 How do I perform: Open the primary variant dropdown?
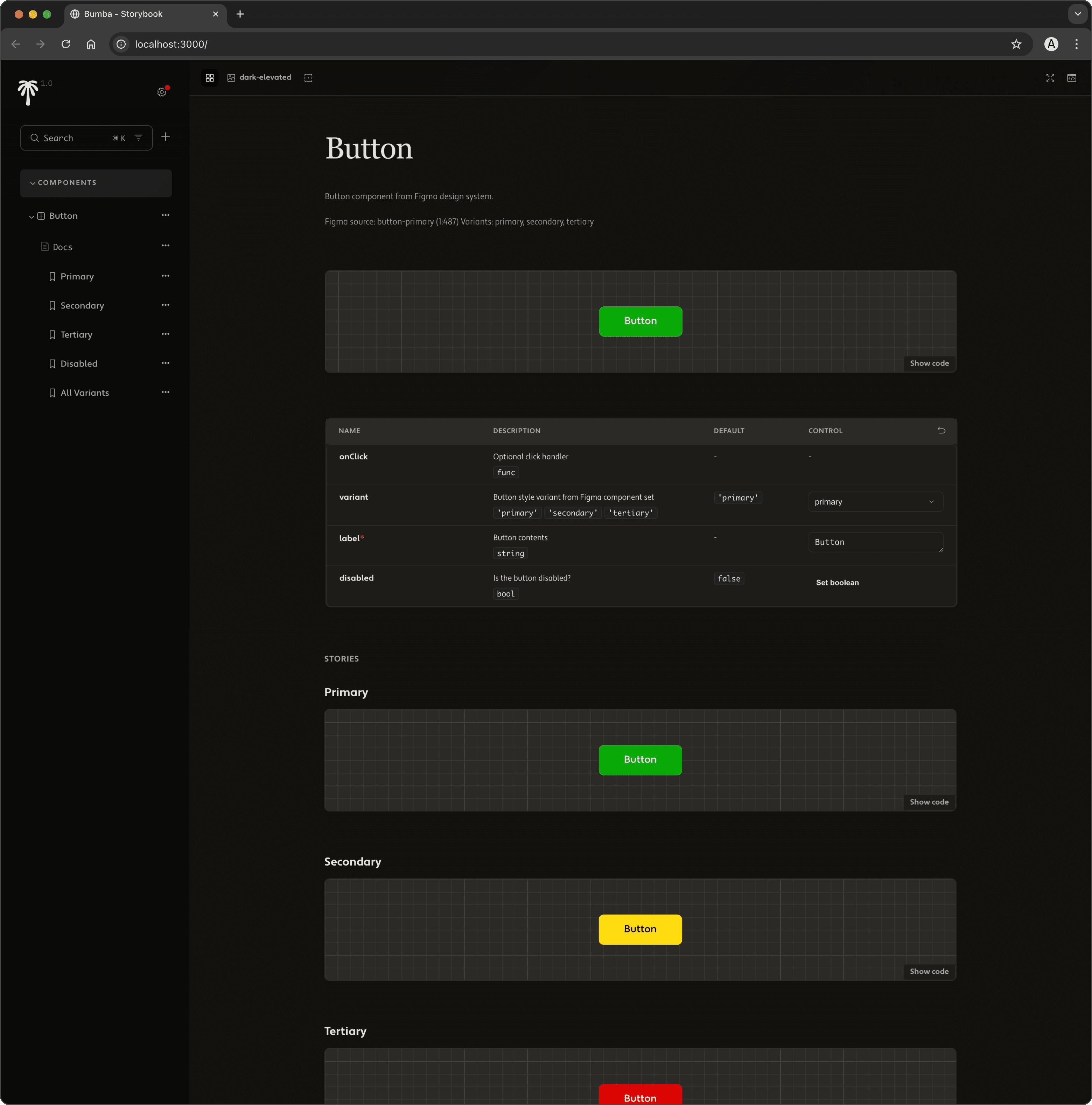tap(875, 502)
